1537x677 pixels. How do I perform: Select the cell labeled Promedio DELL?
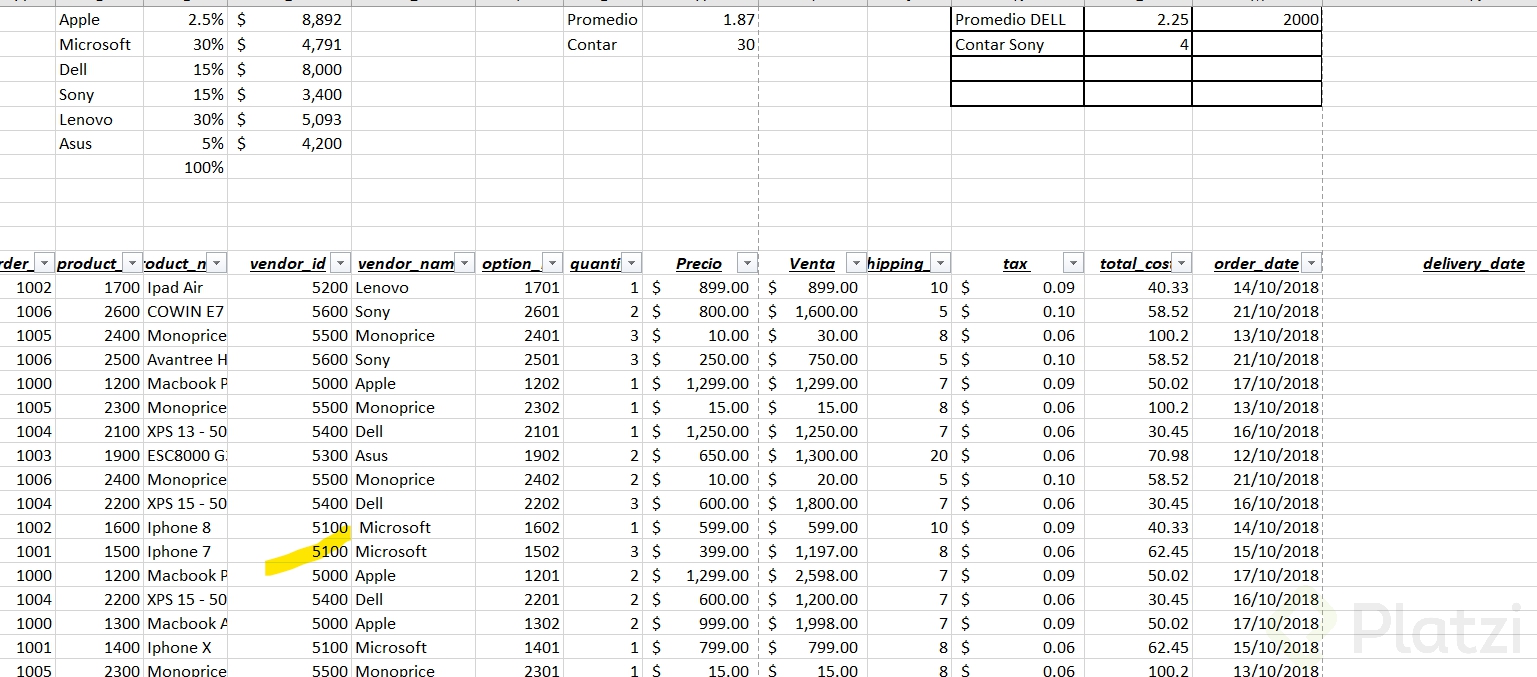pyautogui.click(x=1017, y=19)
